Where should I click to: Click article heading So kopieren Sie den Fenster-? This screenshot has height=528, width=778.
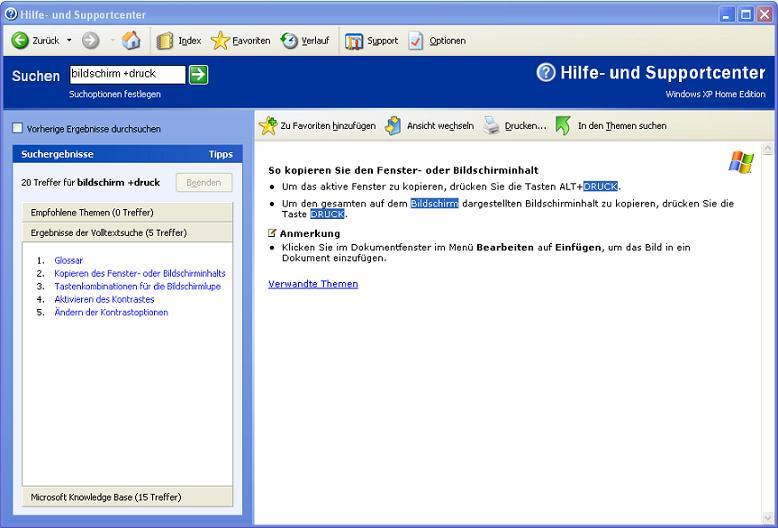point(403,170)
